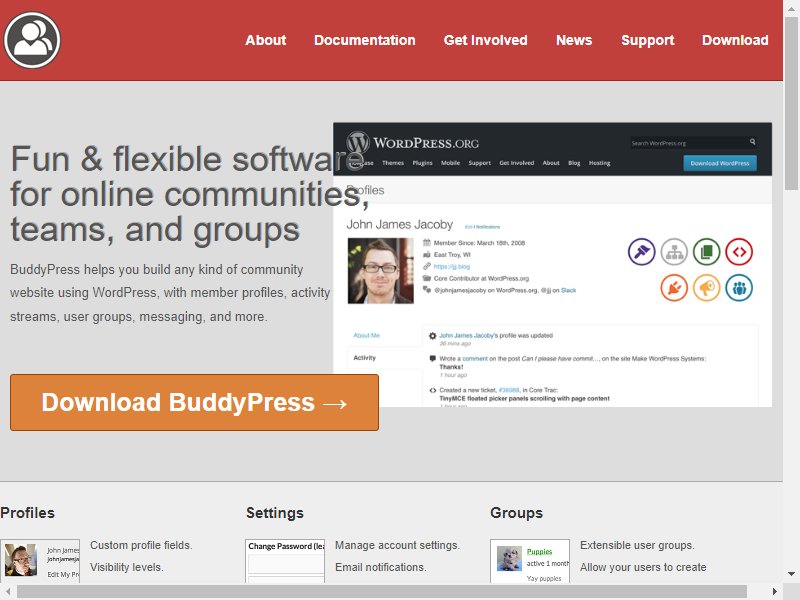Click the blue Download WordPress button
Screen dimensions: 800x600
pos(720,163)
